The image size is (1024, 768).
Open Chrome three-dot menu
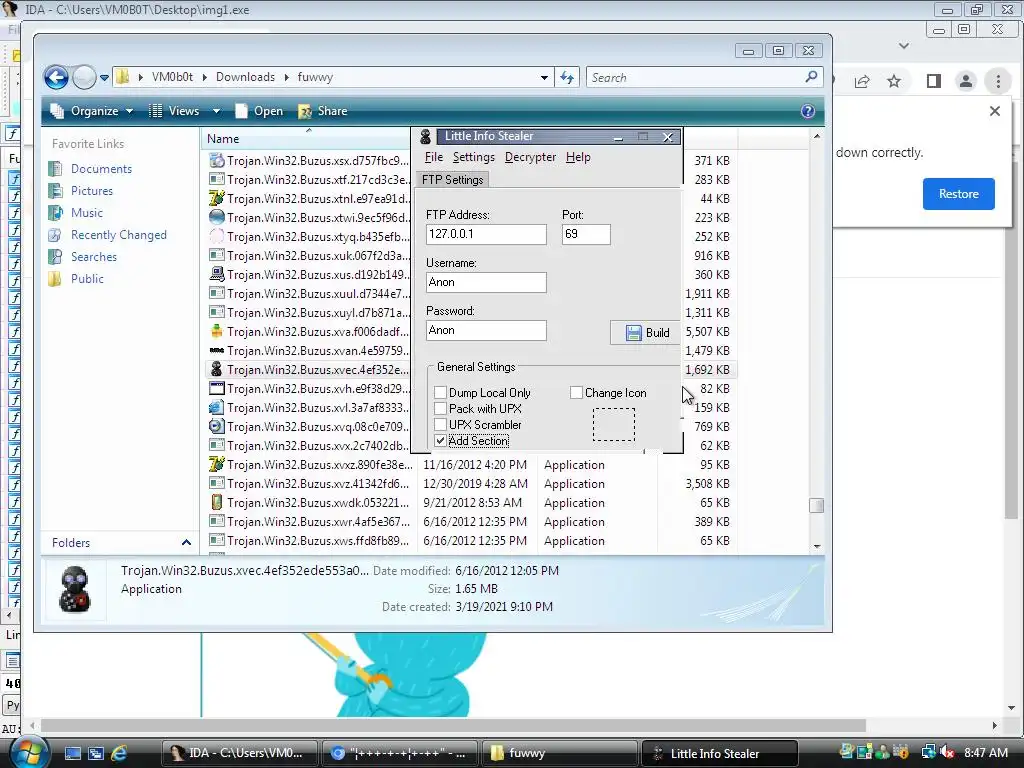click(998, 81)
